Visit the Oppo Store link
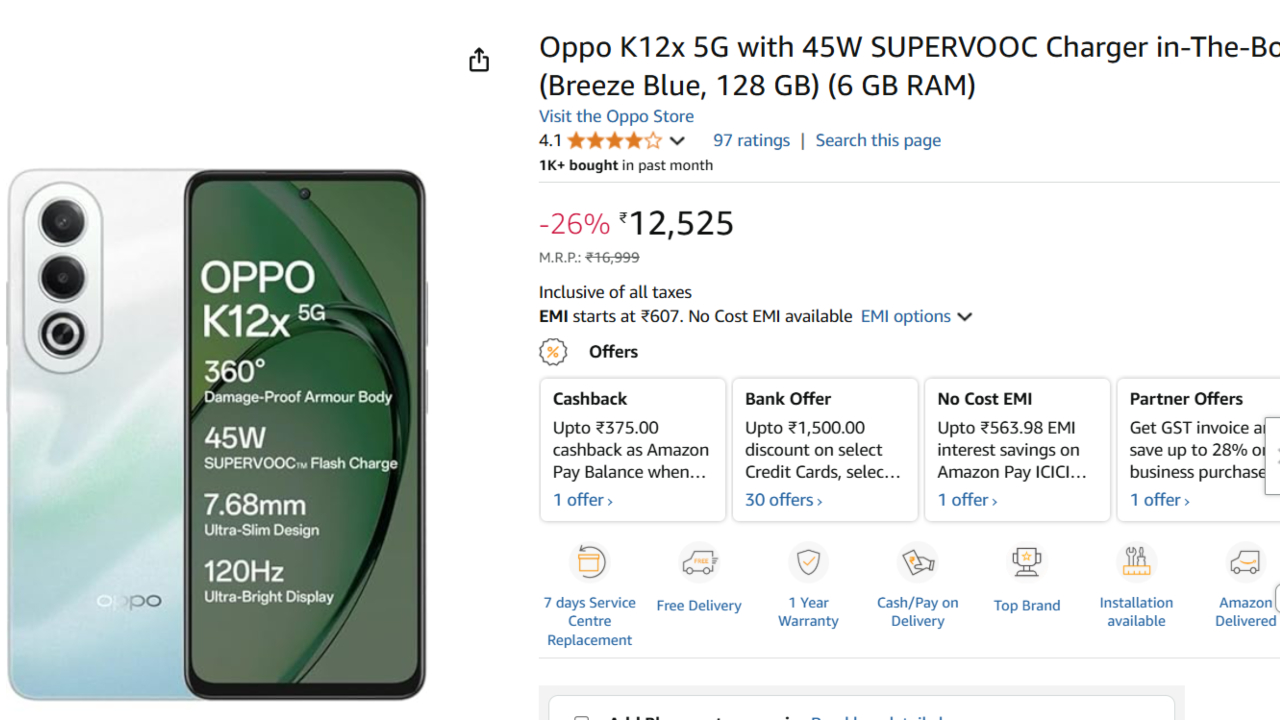 point(616,116)
